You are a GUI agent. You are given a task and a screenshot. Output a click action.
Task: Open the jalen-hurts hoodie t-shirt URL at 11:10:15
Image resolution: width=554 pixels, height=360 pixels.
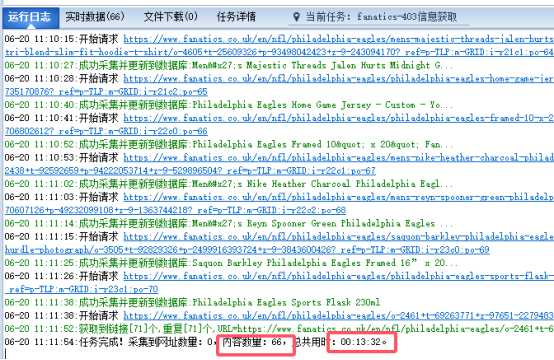click(338, 39)
